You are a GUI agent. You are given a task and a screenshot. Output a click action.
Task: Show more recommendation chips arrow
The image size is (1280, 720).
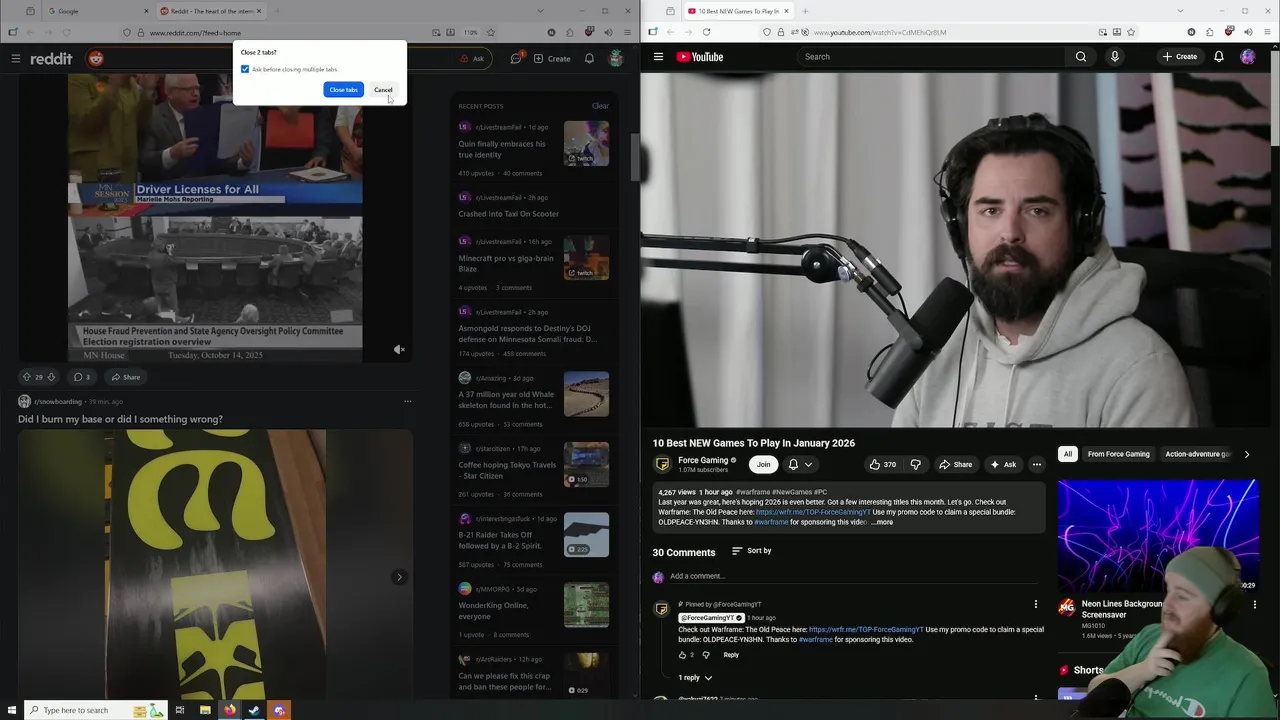(1246, 454)
